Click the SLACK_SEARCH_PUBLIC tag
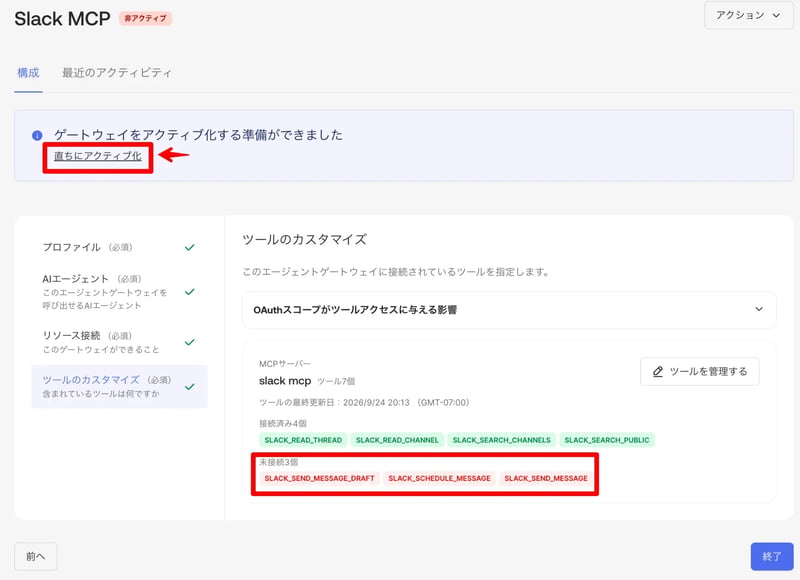Image resolution: width=800 pixels, height=580 pixels. pos(607,440)
